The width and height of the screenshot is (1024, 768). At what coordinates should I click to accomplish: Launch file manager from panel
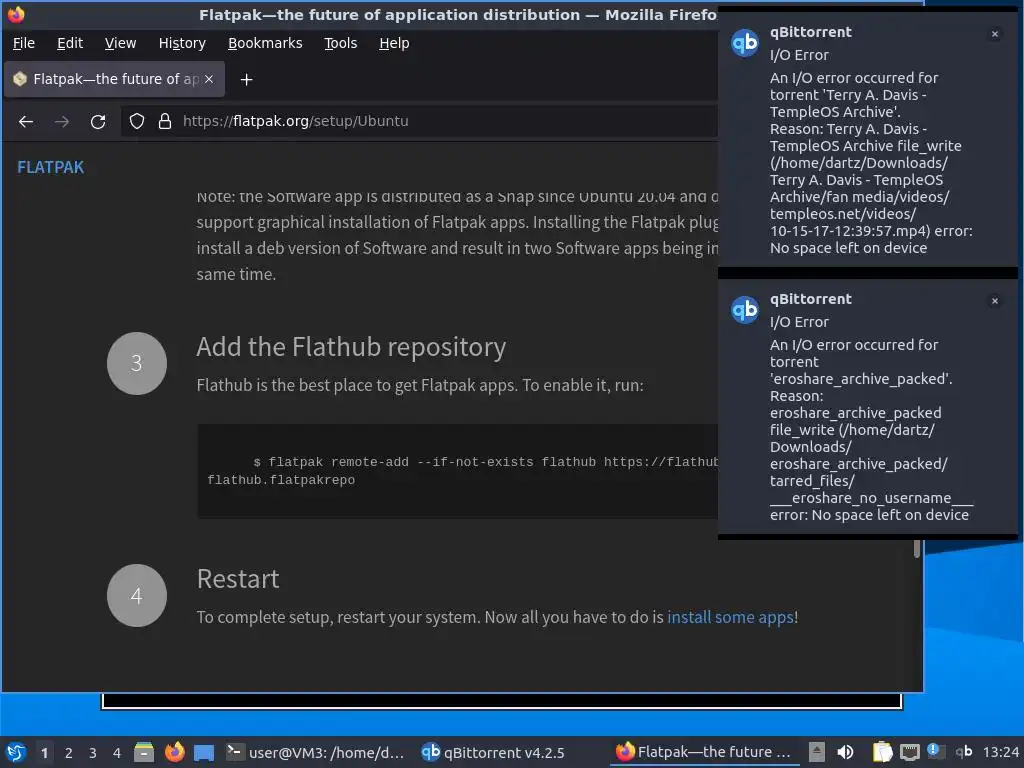144,752
